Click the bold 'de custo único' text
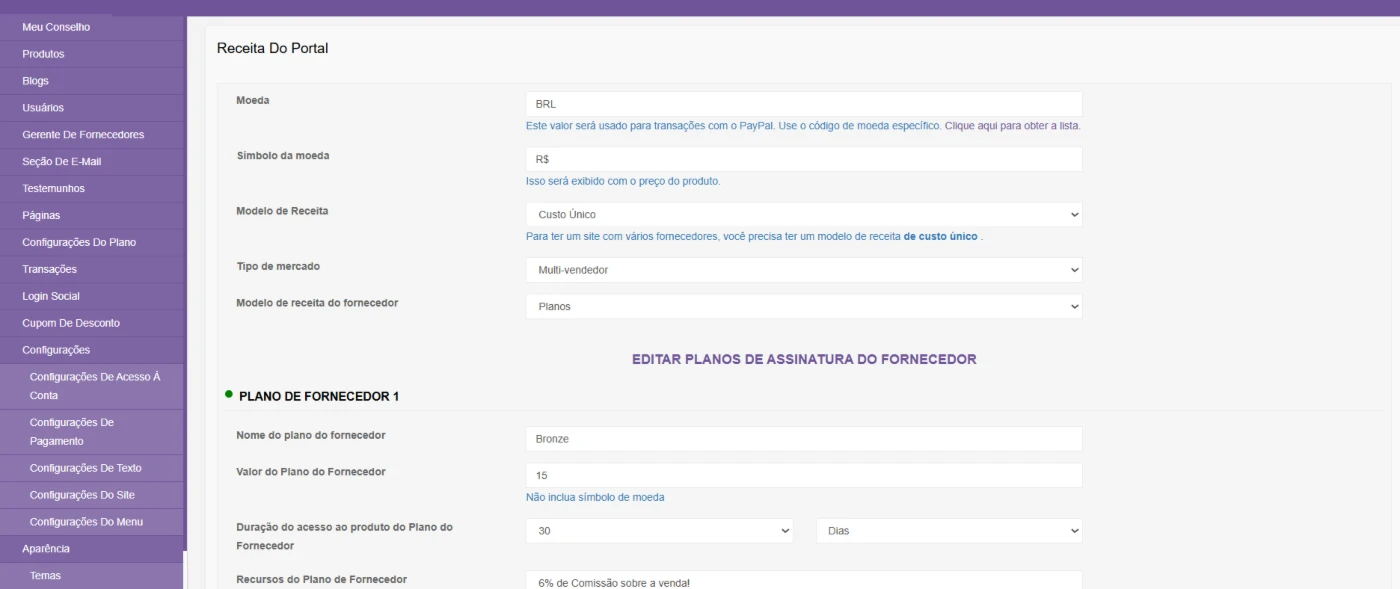Screen dimensions: 1400x589 pyautogui.click(x=941, y=237)
